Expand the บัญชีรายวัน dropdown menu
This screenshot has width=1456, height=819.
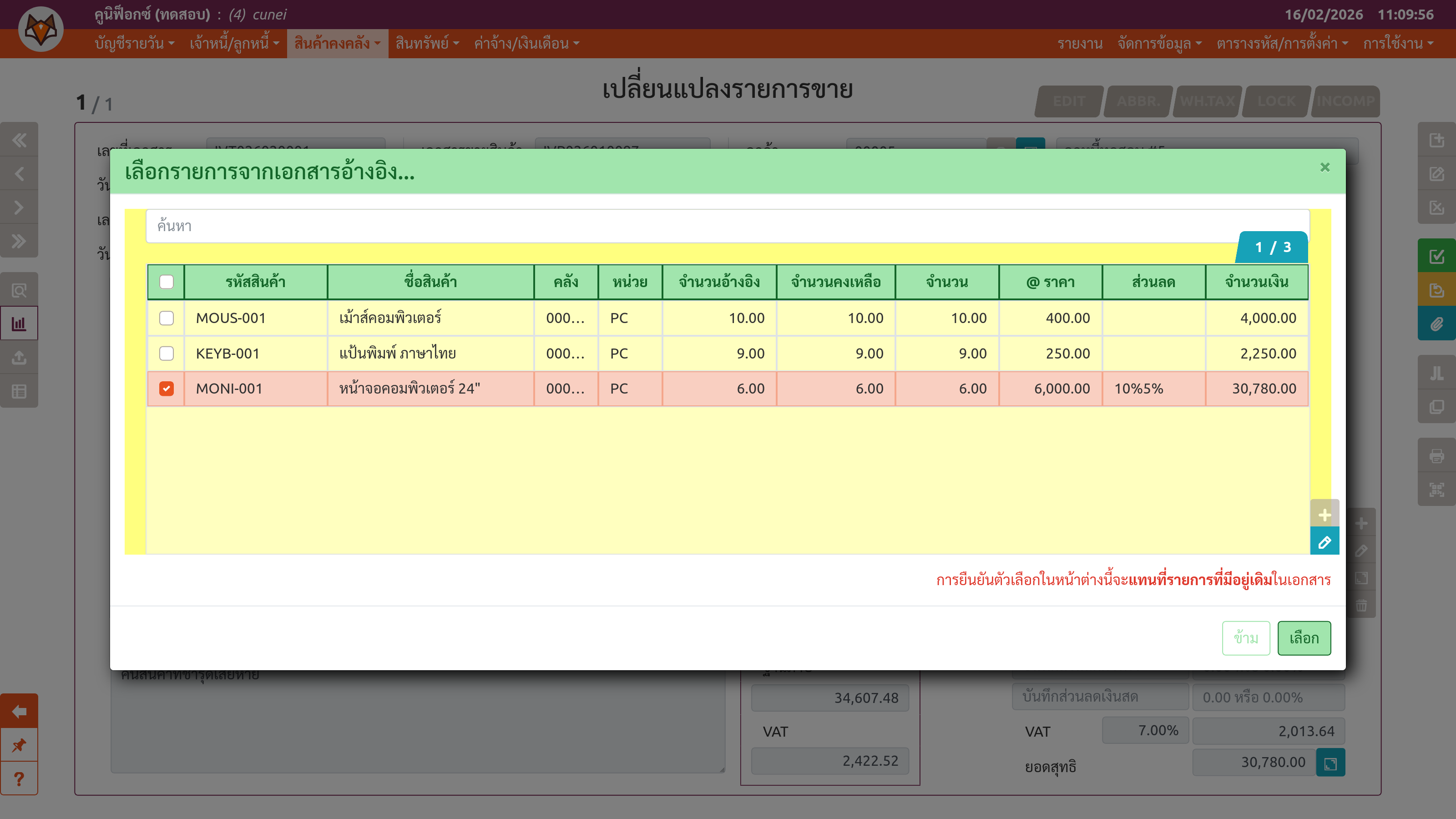pyautogui.click(x=135, y=44)
